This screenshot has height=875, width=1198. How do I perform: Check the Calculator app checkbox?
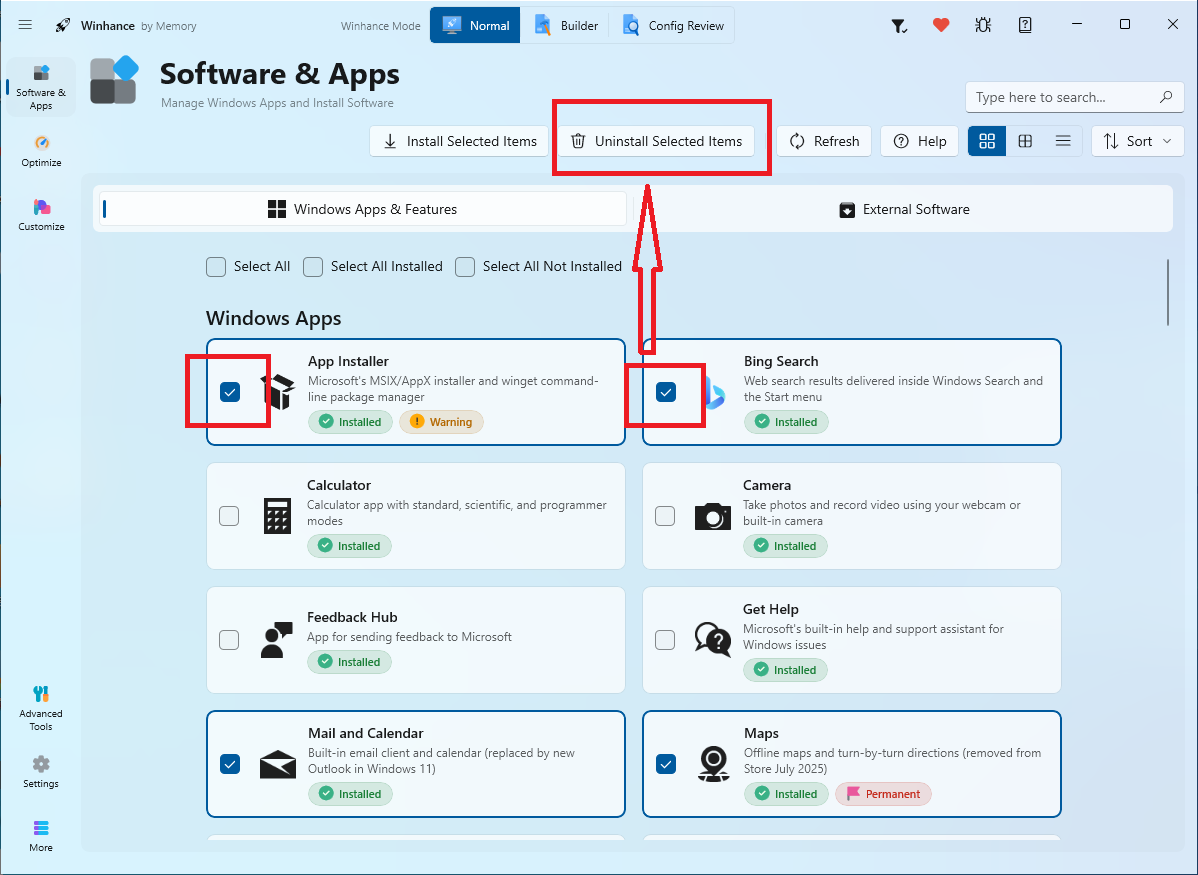229,516
